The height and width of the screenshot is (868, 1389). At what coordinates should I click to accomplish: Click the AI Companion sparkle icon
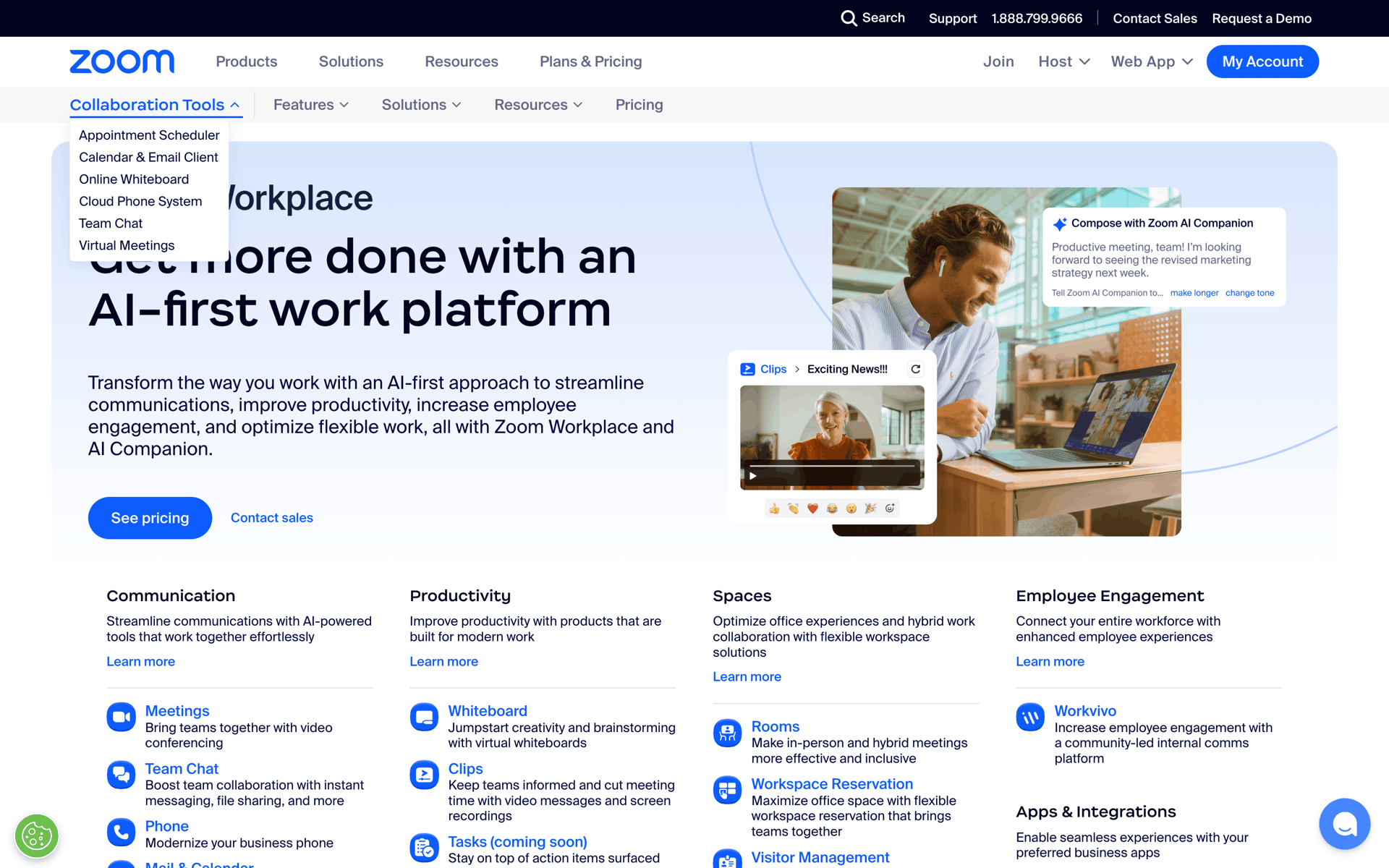tap(1060, 224)
